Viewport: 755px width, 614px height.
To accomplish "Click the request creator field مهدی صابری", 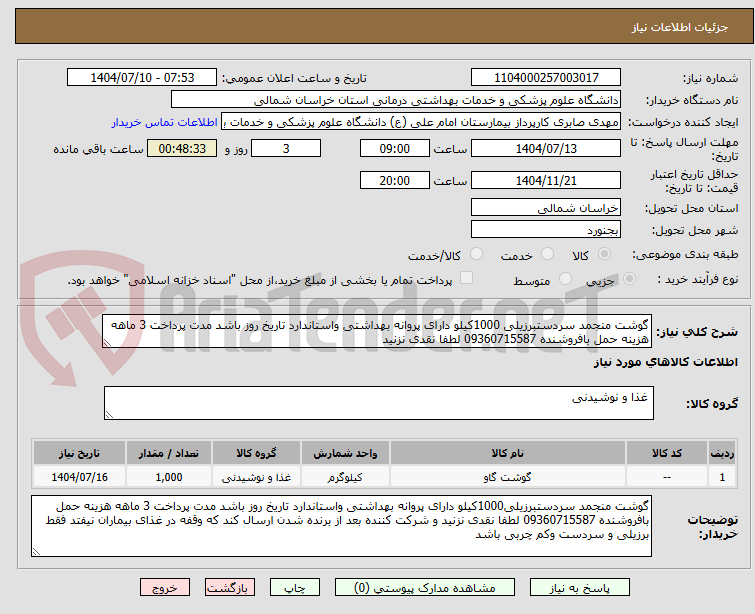I will click(421, 122).
